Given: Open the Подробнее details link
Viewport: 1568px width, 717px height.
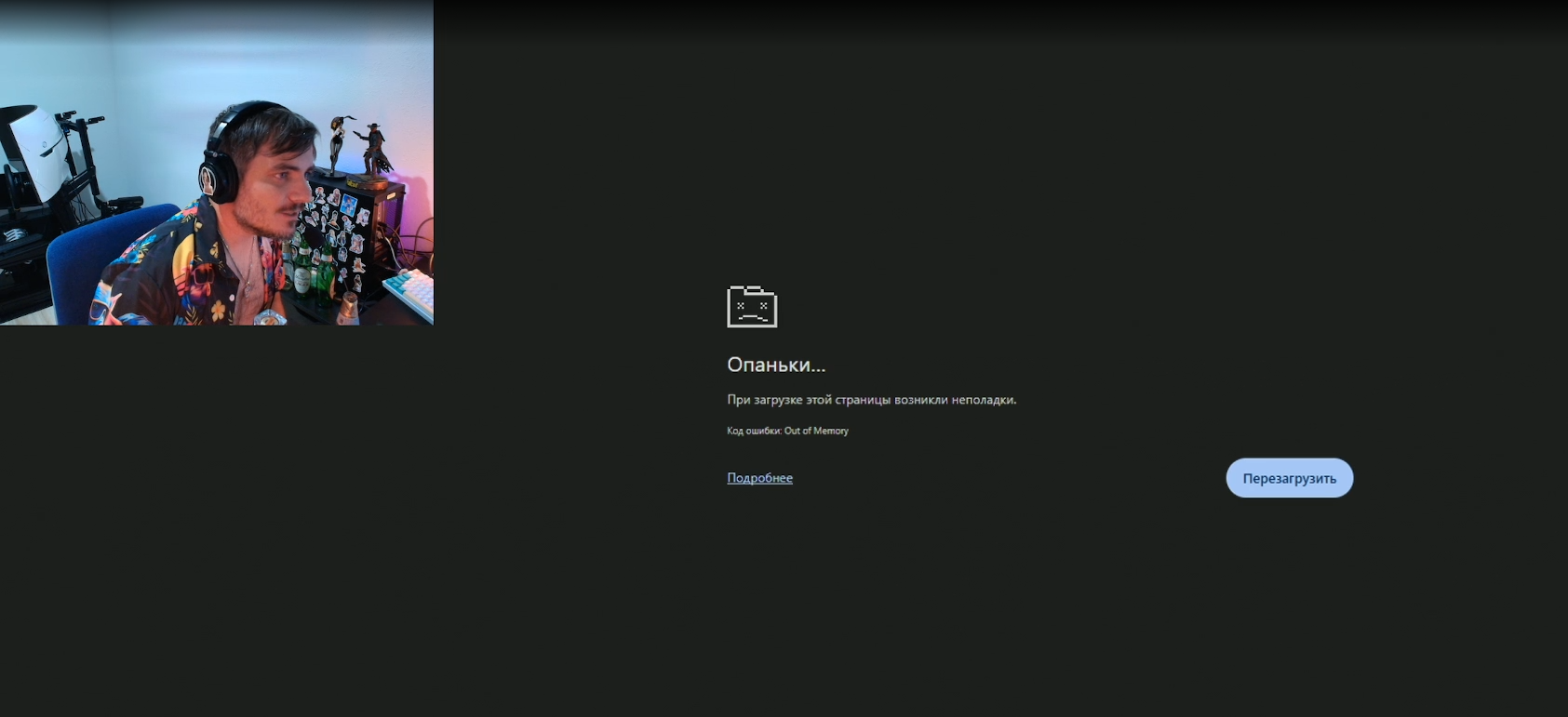Looking at the screenshot, I should [x=759, y=478].
